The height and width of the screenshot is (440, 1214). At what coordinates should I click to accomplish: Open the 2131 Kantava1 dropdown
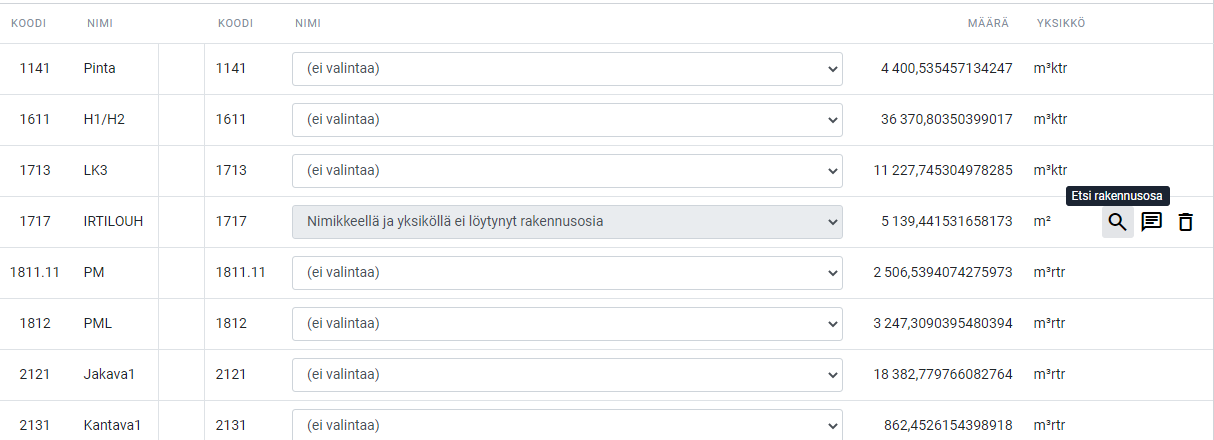pos(567,426)
